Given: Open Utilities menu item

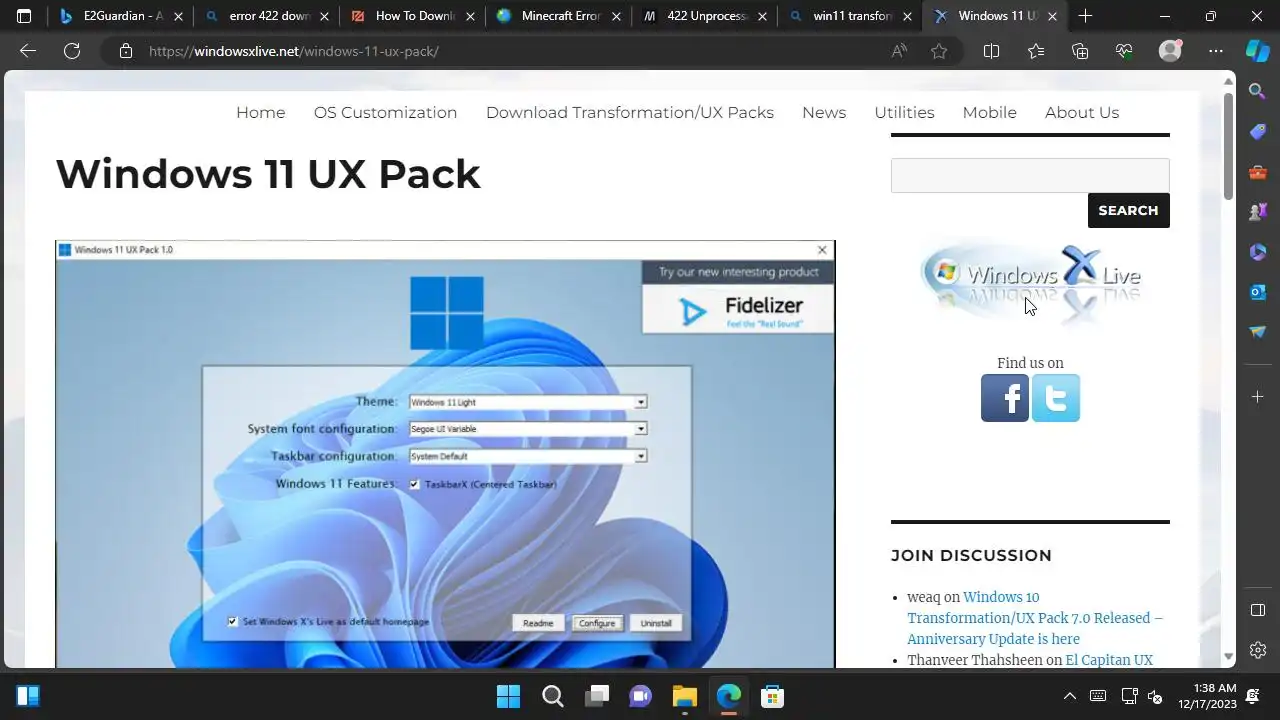Looking at the screenshot, I should pos(904,112).
